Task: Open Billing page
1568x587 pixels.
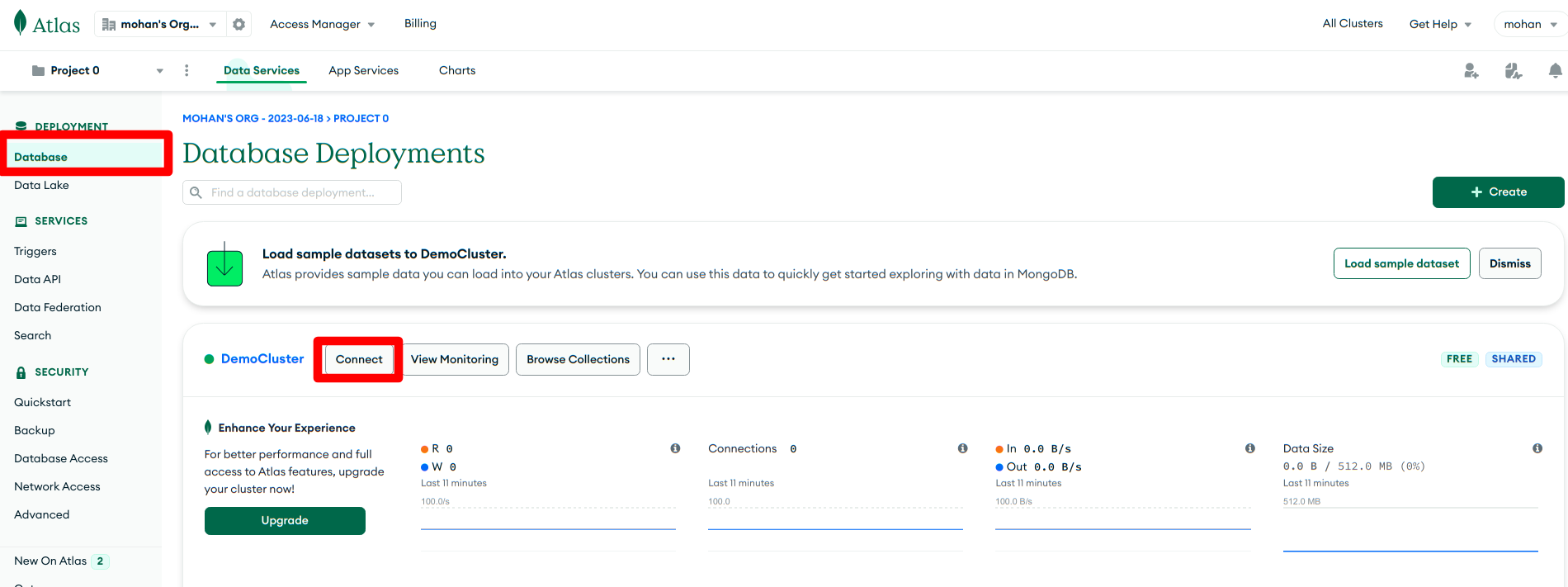Action: coord(420,23)
